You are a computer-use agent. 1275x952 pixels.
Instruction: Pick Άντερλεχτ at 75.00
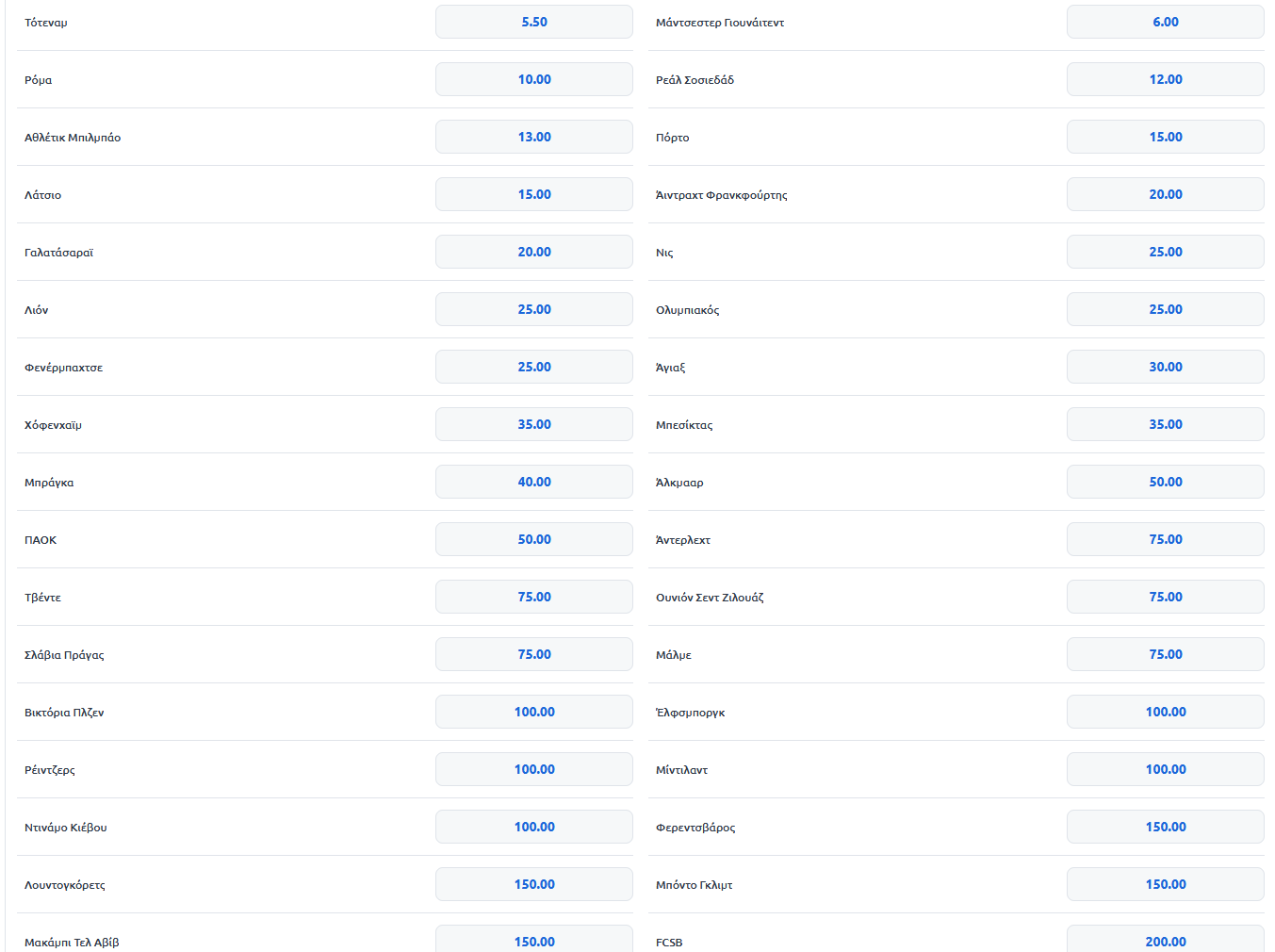click(x=1165, y=539)
